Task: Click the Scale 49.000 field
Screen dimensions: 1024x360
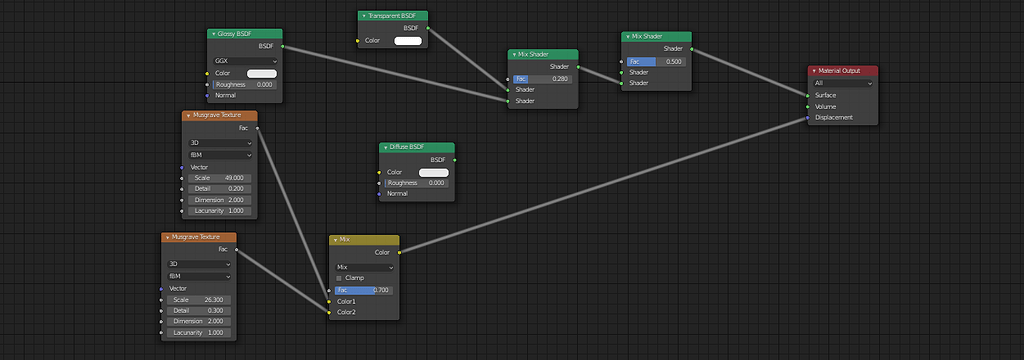Action: click(220, 178)
